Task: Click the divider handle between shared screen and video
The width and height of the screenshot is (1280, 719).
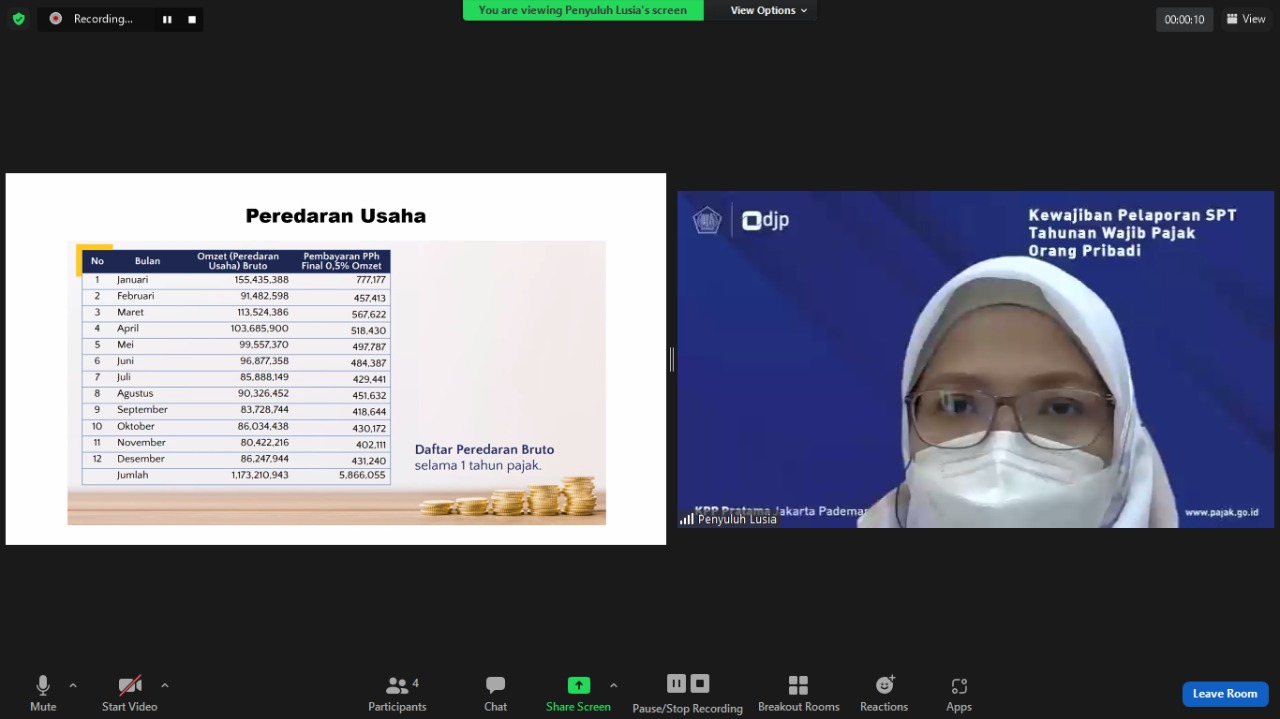Action: tap(671, 359)
